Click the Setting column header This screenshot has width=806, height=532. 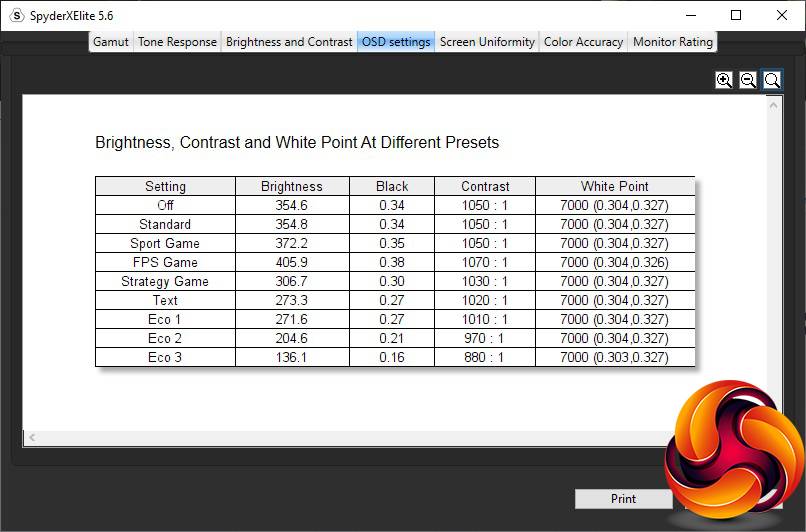pyautogui.click(x=166, y=186)
